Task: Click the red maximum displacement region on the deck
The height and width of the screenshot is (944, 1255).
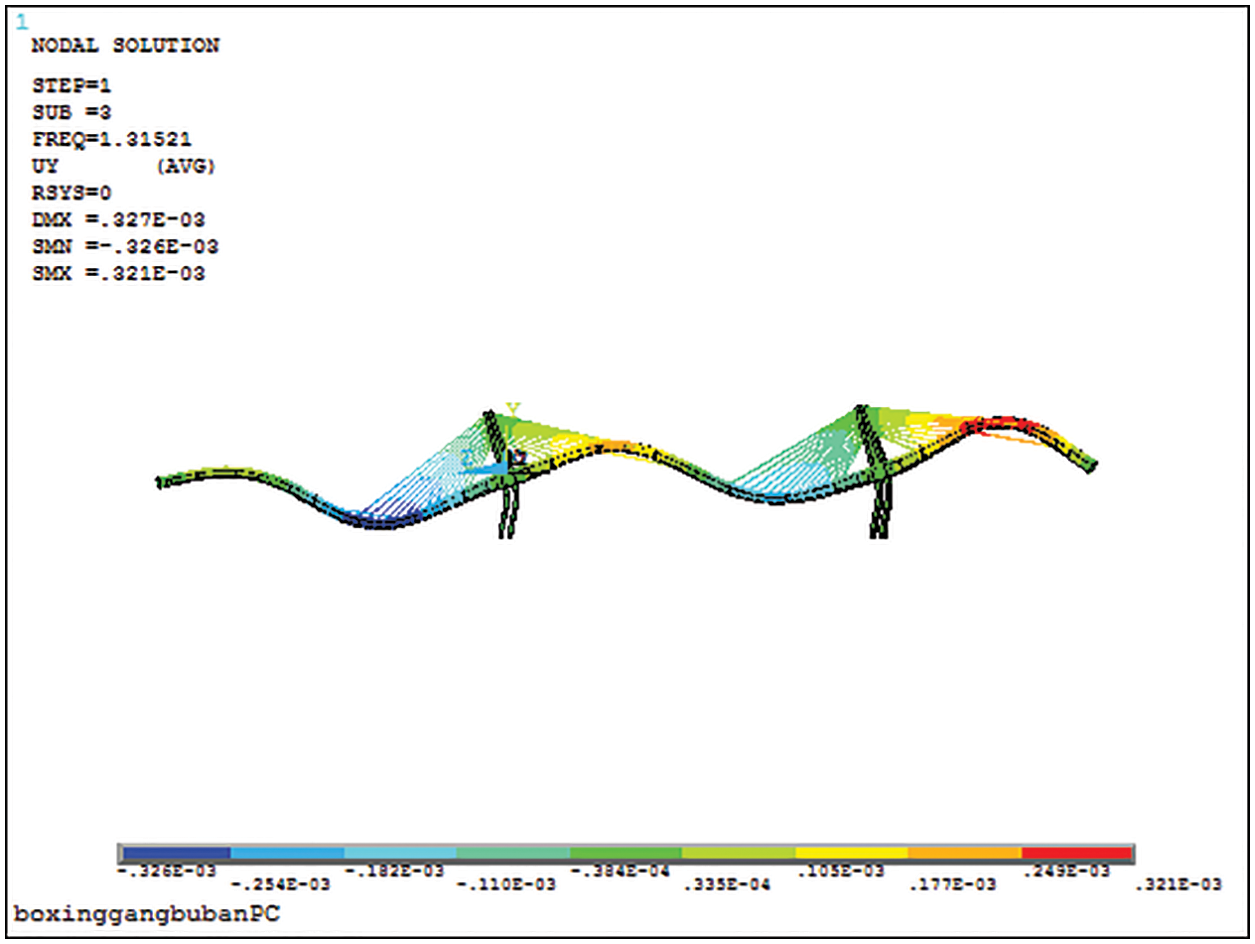Action: click(x=995, y=425)
